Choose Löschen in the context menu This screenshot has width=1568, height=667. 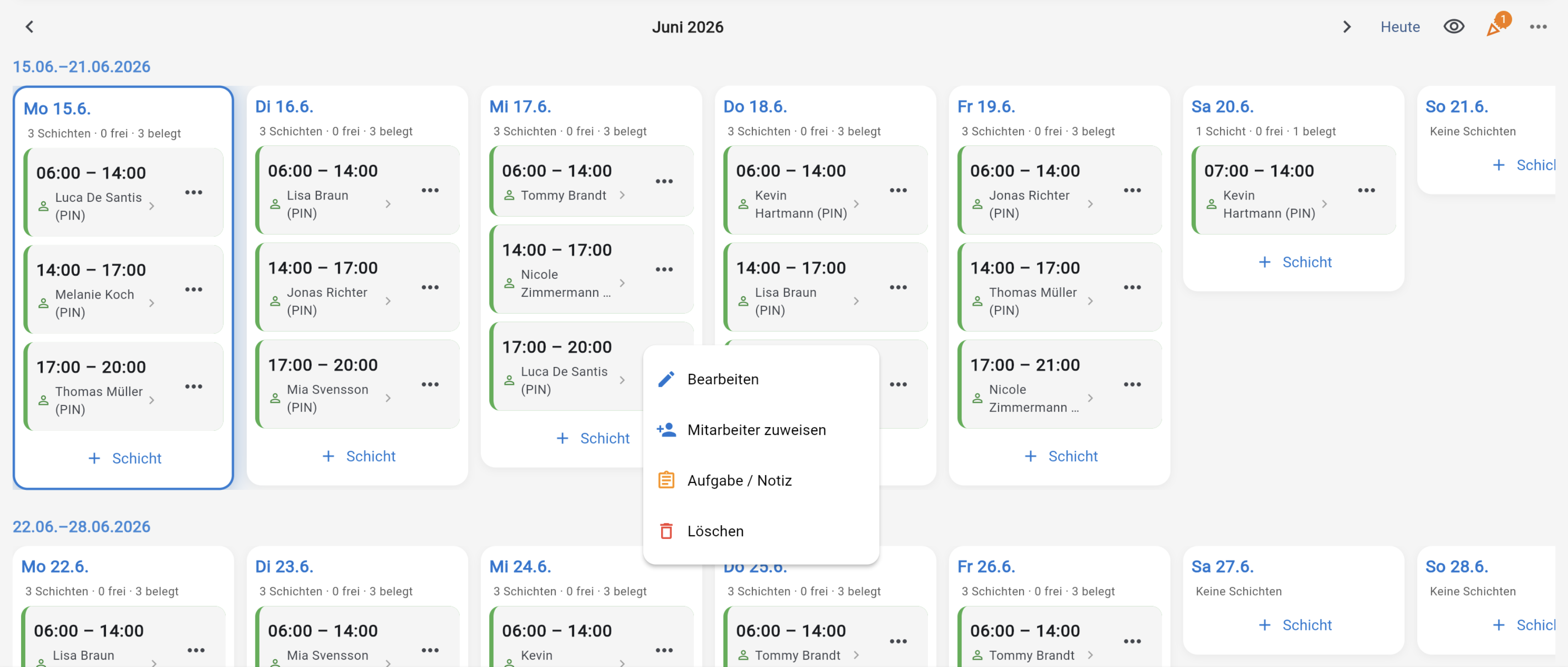(x=761, y=531)
